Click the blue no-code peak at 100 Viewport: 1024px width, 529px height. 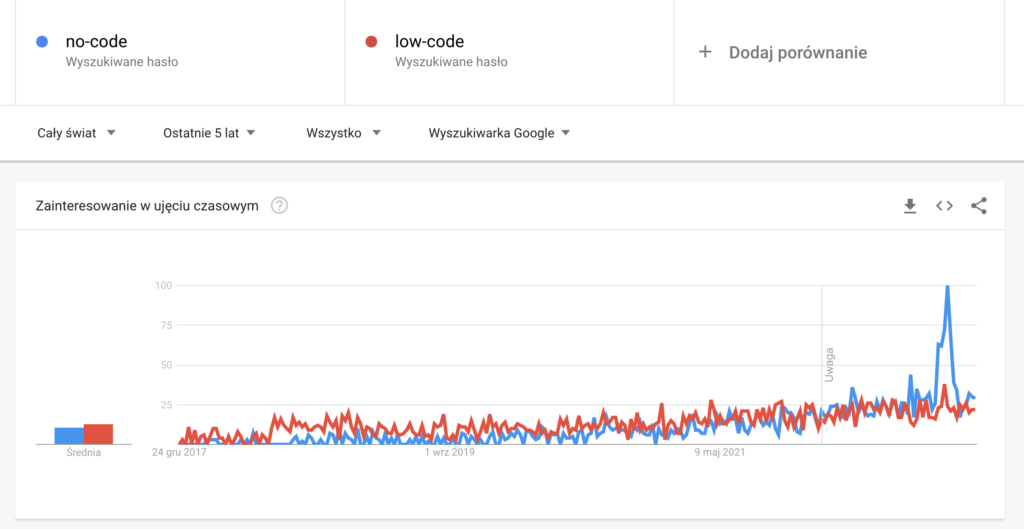(x=947, y=287)
